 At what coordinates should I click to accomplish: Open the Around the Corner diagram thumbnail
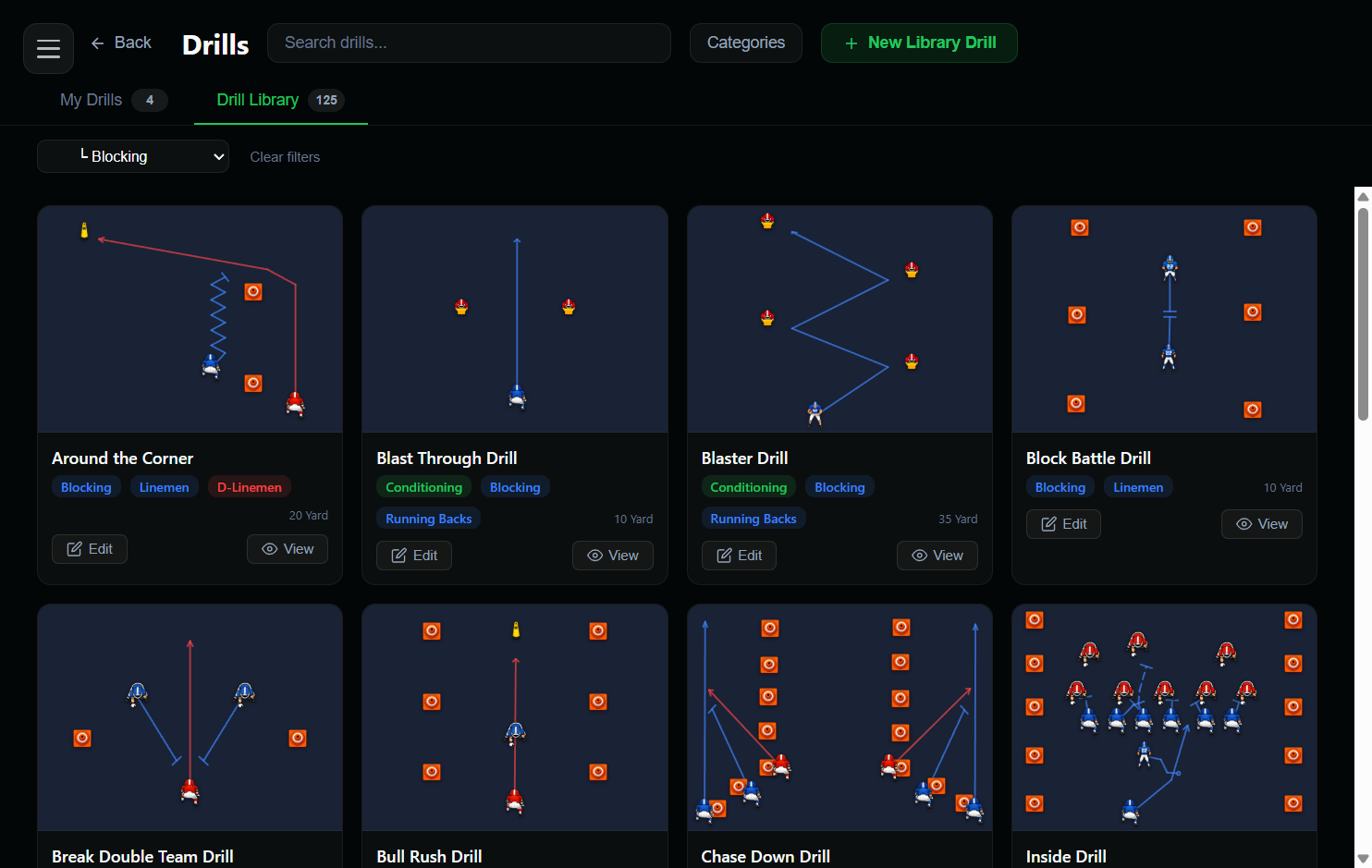click(190, 319)
